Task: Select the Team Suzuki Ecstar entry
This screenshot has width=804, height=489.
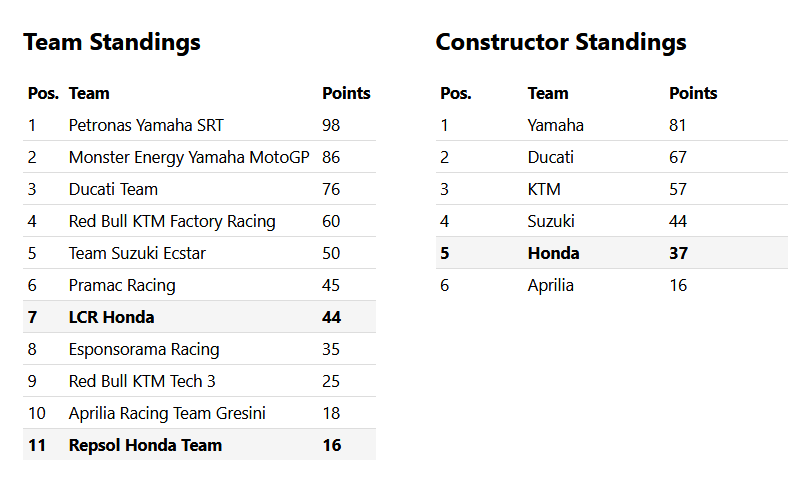Action: (x=137, y=253)
